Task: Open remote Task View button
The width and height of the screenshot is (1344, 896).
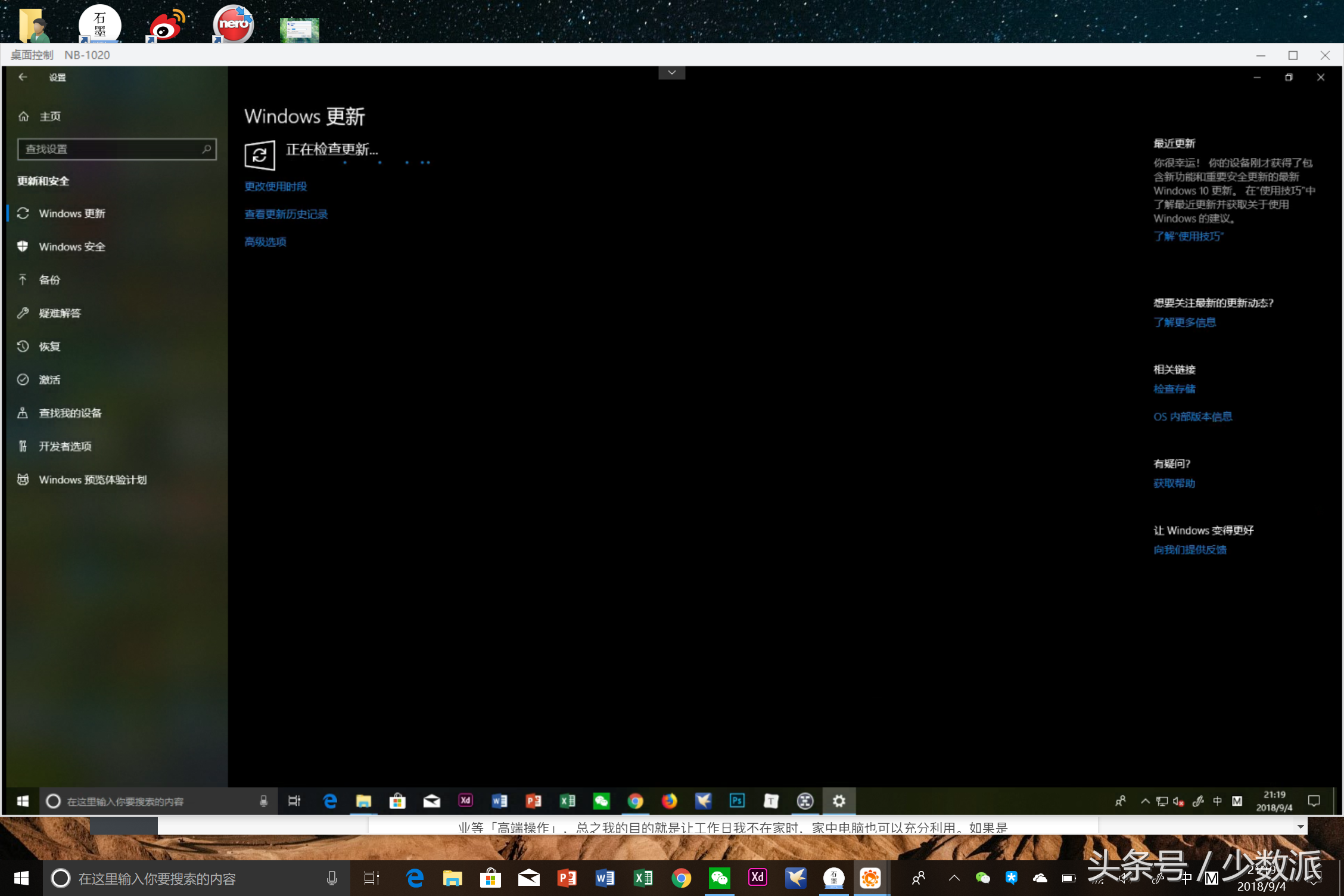Action: (x=294, y=801)
